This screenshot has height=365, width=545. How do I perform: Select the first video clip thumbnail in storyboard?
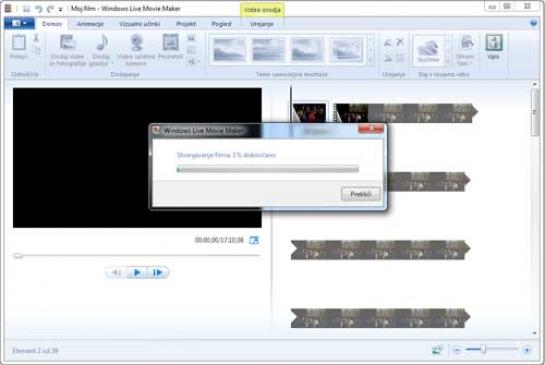coord(309,113)
